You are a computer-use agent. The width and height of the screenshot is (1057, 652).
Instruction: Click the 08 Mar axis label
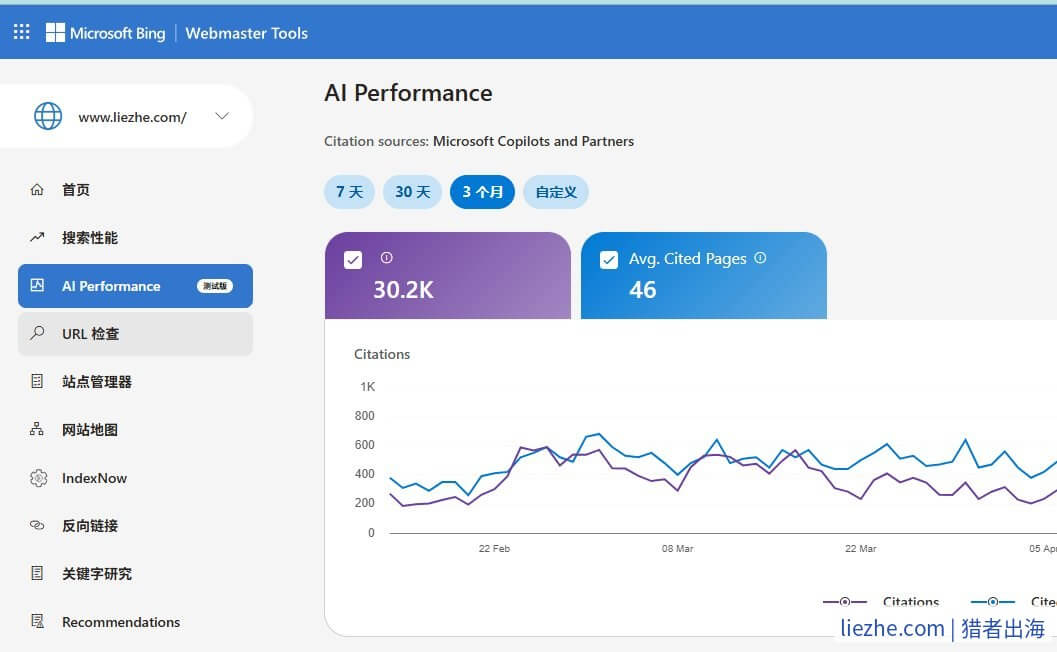point(677,548)
